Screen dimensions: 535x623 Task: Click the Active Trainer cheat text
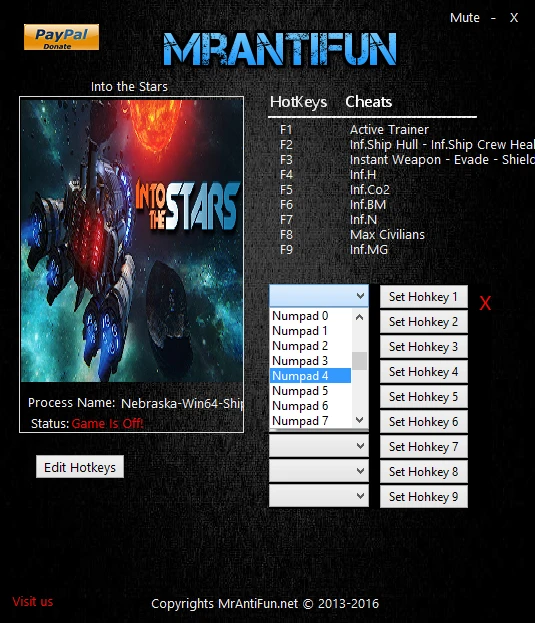coord(389,130)
